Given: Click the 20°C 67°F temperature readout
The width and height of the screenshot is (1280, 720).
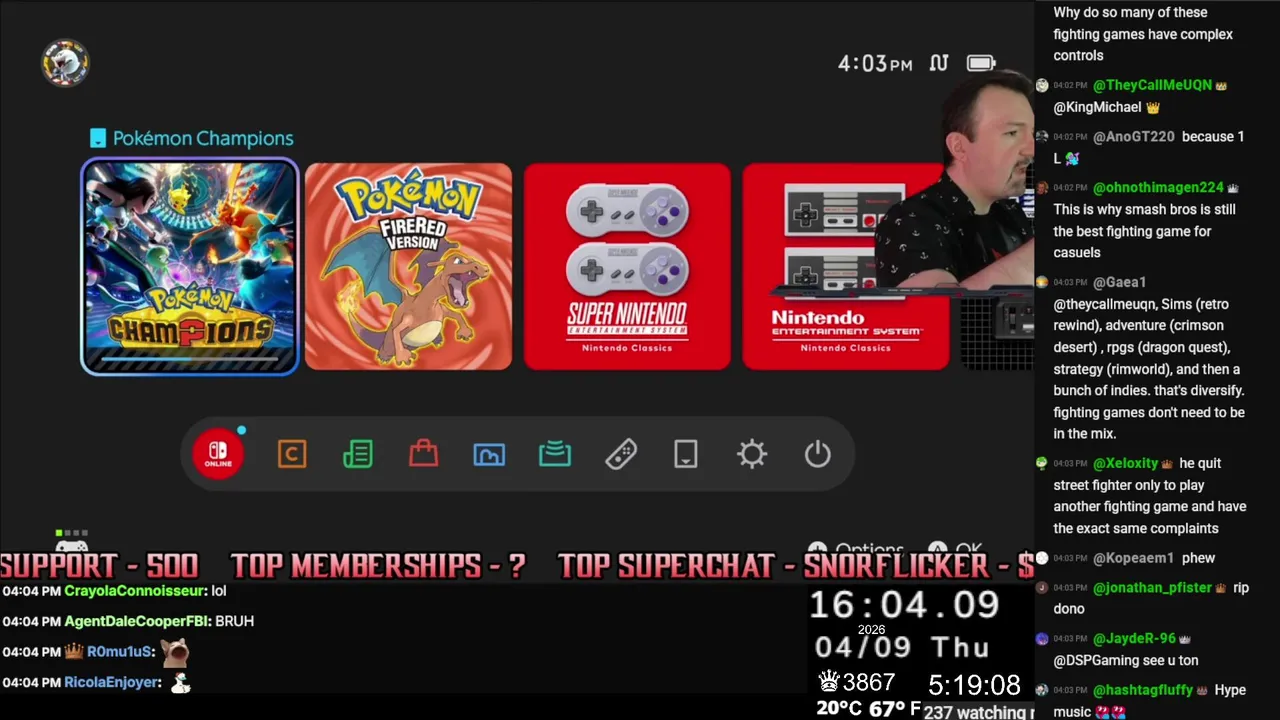Looking at the screenshot, I should (868, 709).
